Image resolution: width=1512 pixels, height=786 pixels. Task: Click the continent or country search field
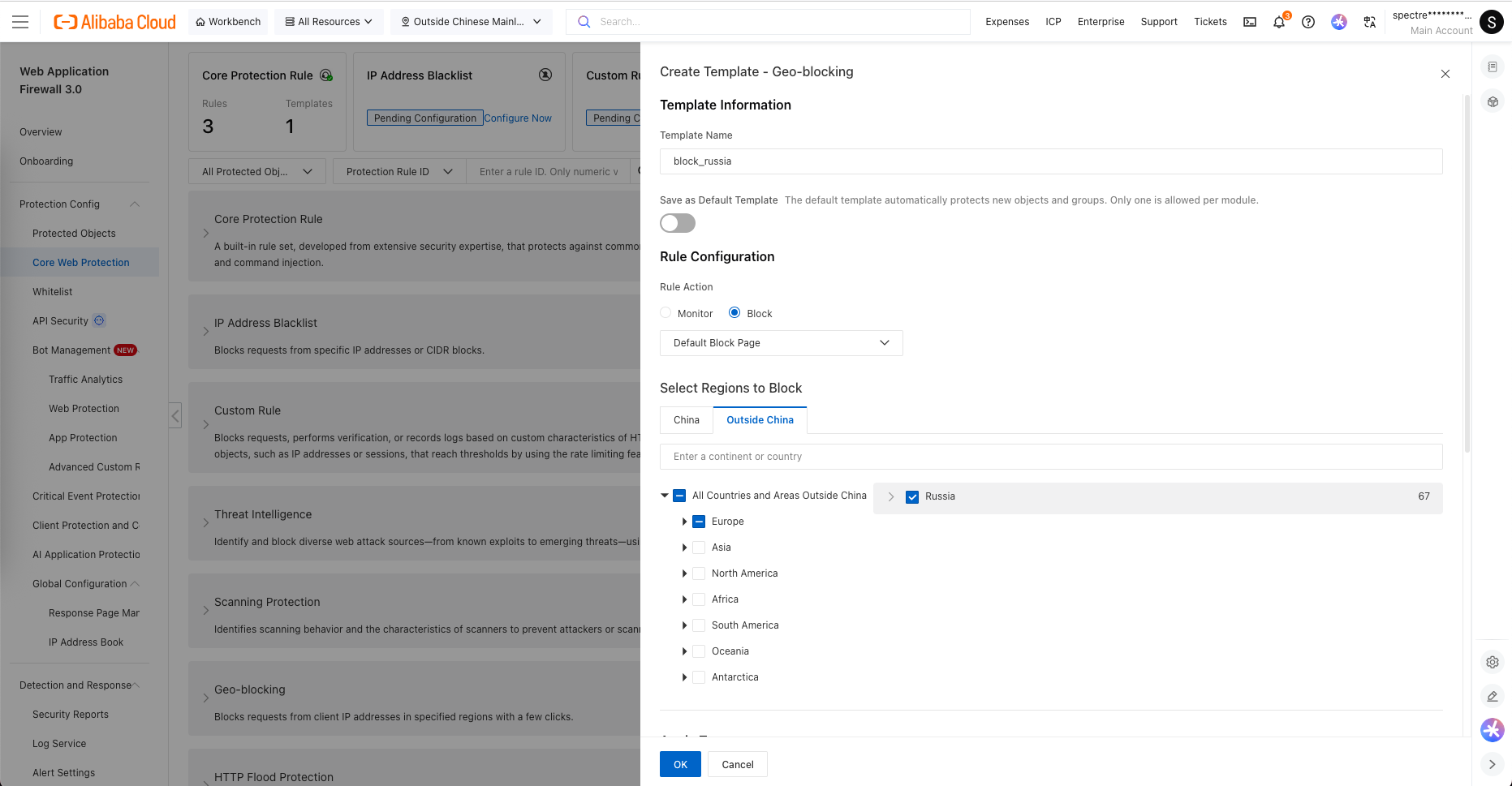[x=1051, y=457]
